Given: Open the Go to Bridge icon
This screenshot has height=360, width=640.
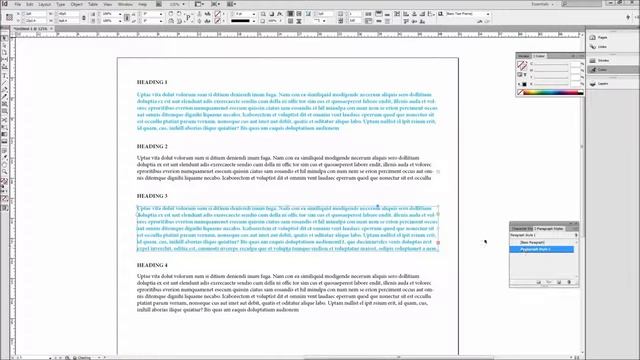Looking at the screenshot, I should pos(158,4).
